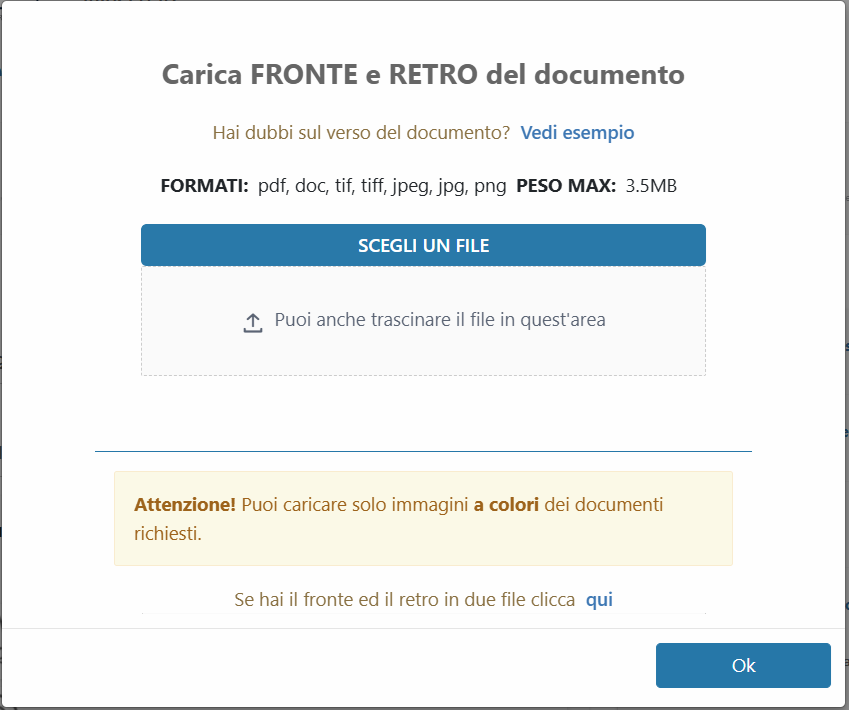Click the bold 'a colori' text
The height and width of the screenshot is (710, 849).
point(506,505)
